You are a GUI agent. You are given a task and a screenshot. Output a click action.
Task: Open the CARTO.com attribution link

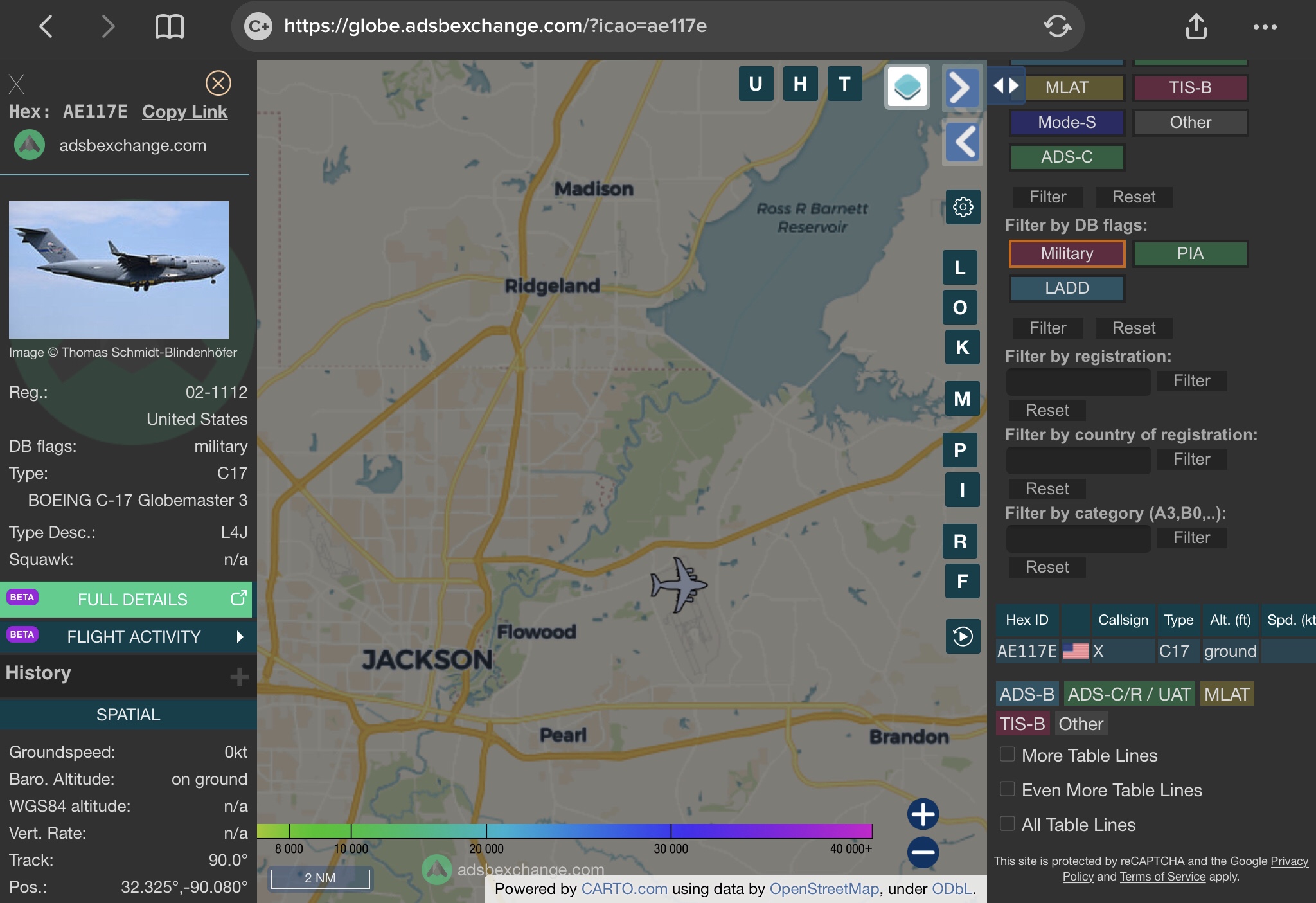pyautogui.click(x=624, y=889)
